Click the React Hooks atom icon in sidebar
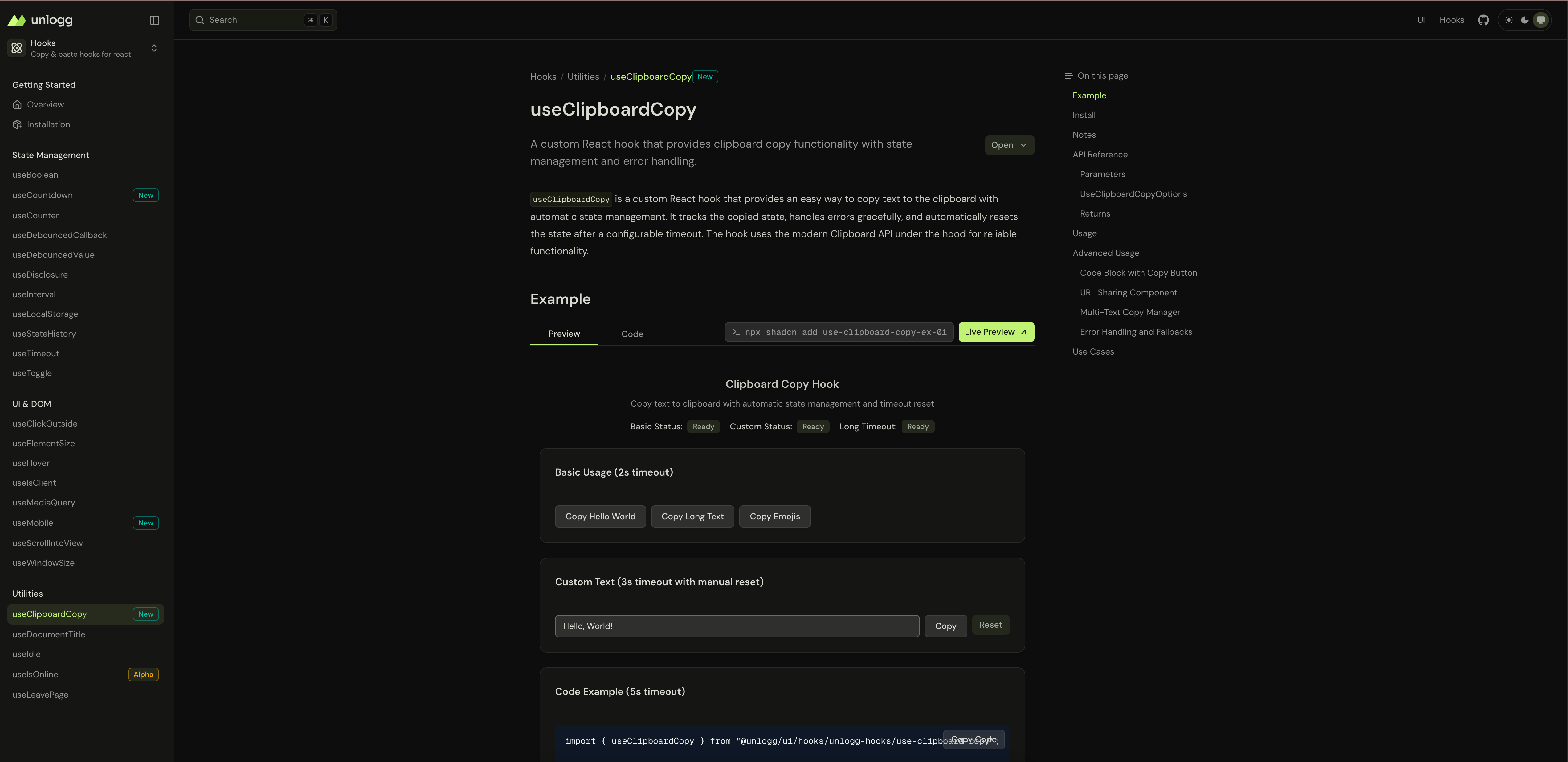1568x762 pixels. tap(16, 48)
